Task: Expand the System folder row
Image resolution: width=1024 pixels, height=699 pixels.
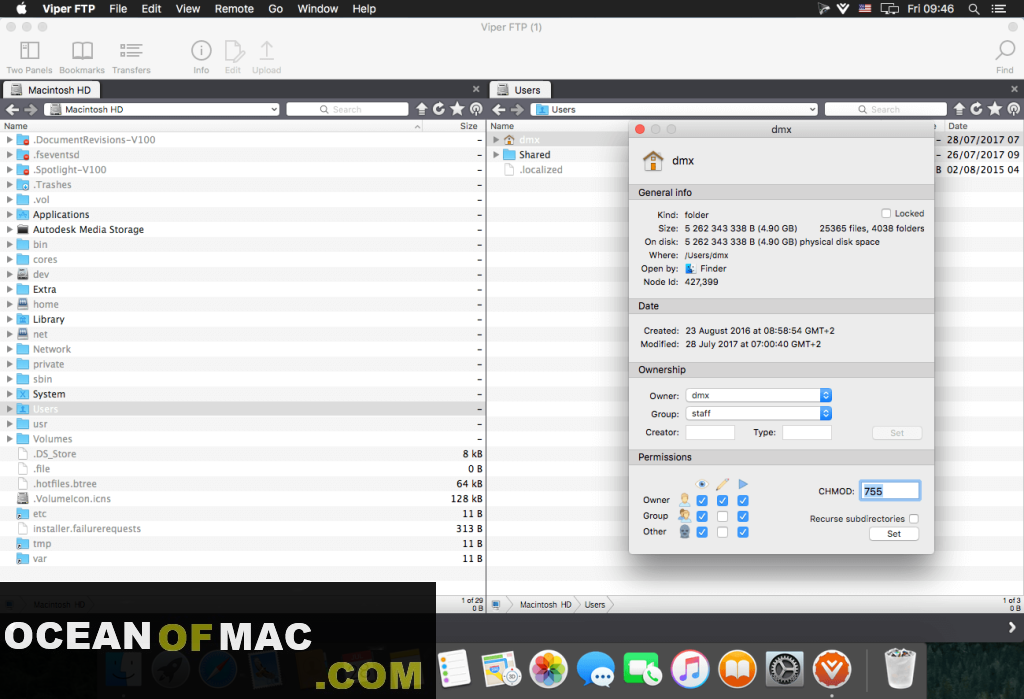Action: (x=9, y=394)
